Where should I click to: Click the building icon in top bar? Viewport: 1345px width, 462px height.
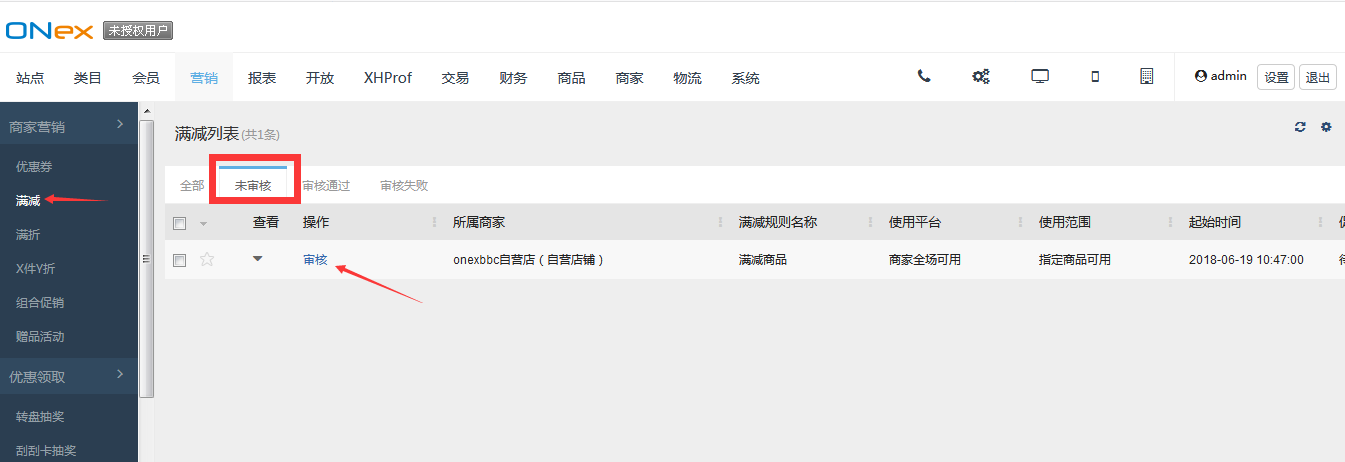(1147, 76)
